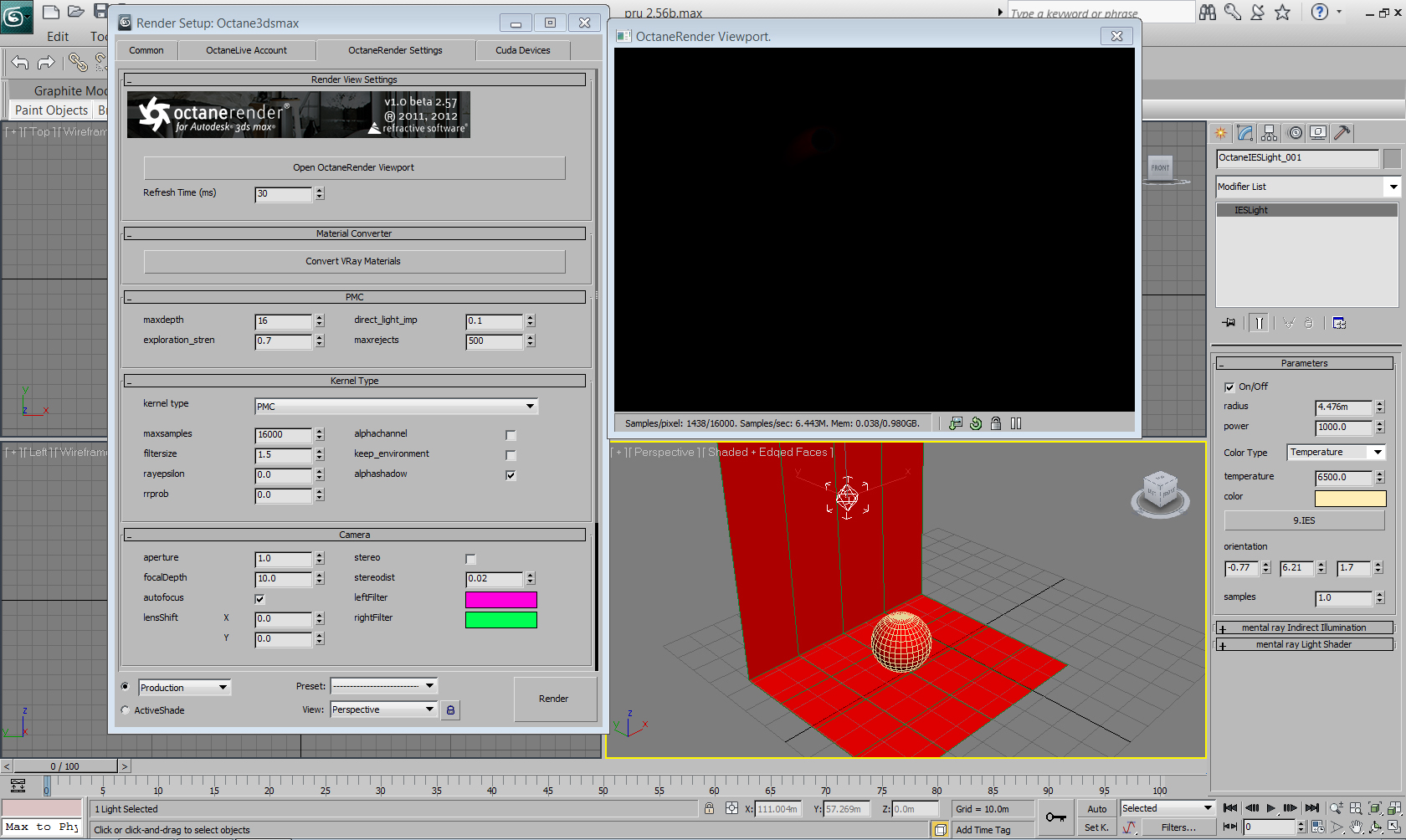Viewport: 1406px width, 840px height.
Task: Select the Zoom viewport tool
Action: pos(1337,808)
